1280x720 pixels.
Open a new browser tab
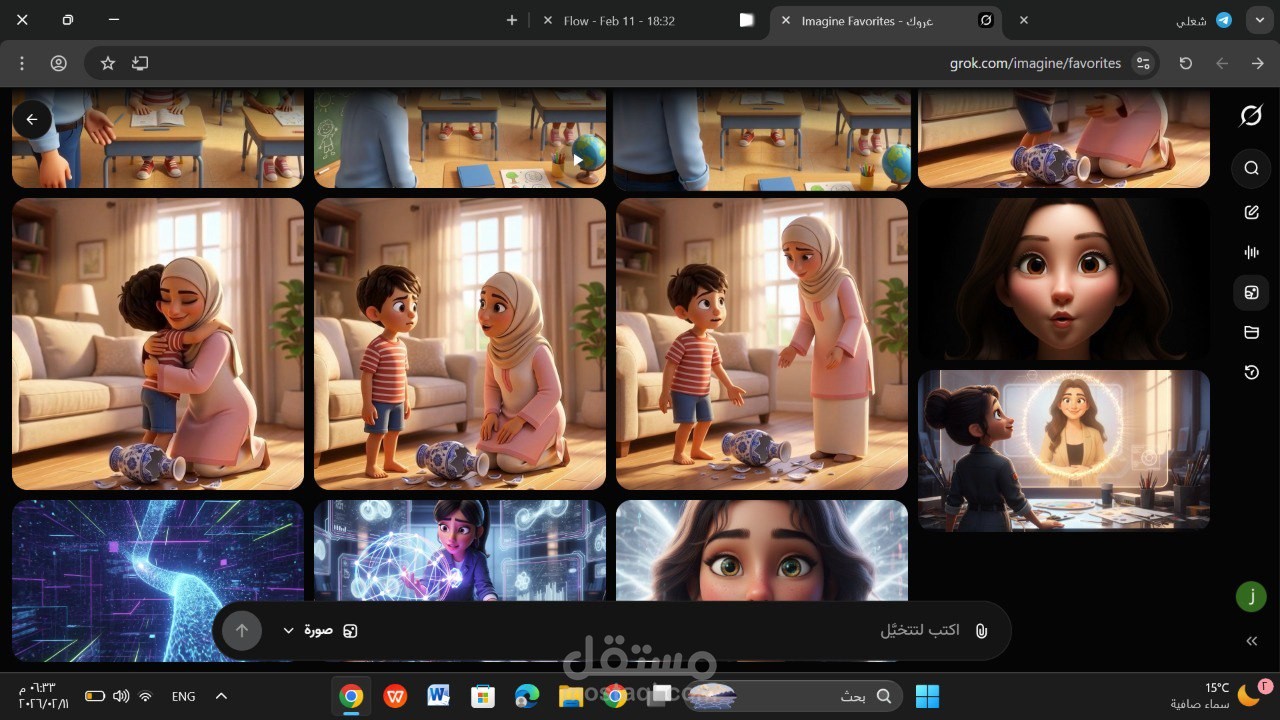pos(512,21)
